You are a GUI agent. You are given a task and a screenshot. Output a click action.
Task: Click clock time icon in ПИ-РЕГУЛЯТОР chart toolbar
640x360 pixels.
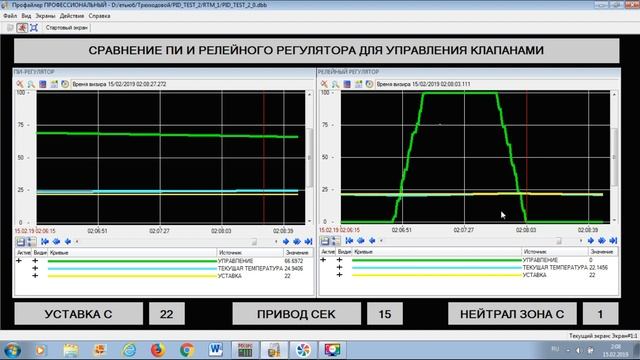(65, 84)
